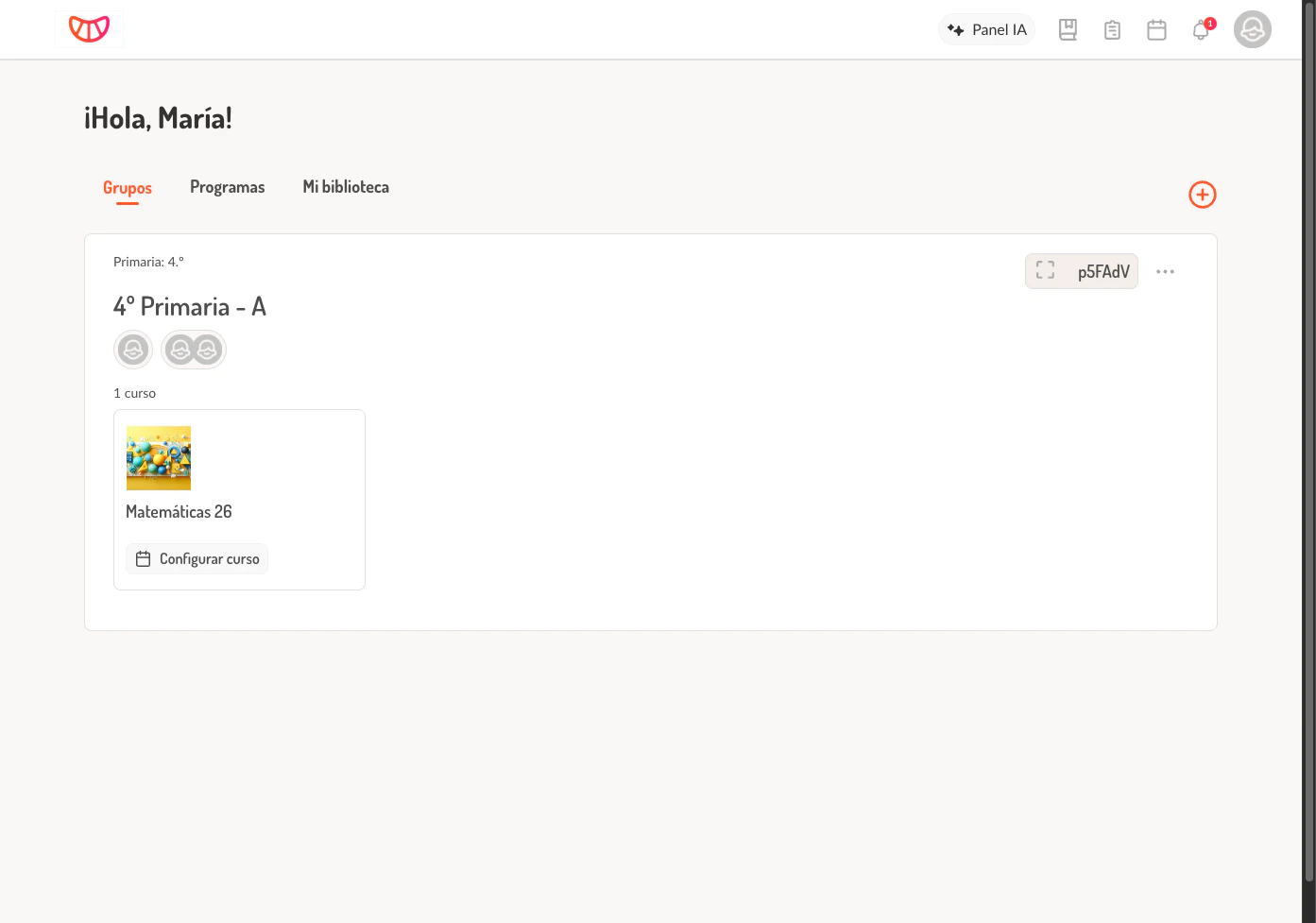Viewport: 1316px width, 923px height.
Task: Open the group options ellipsis menu
Action: coord(1165,271)
